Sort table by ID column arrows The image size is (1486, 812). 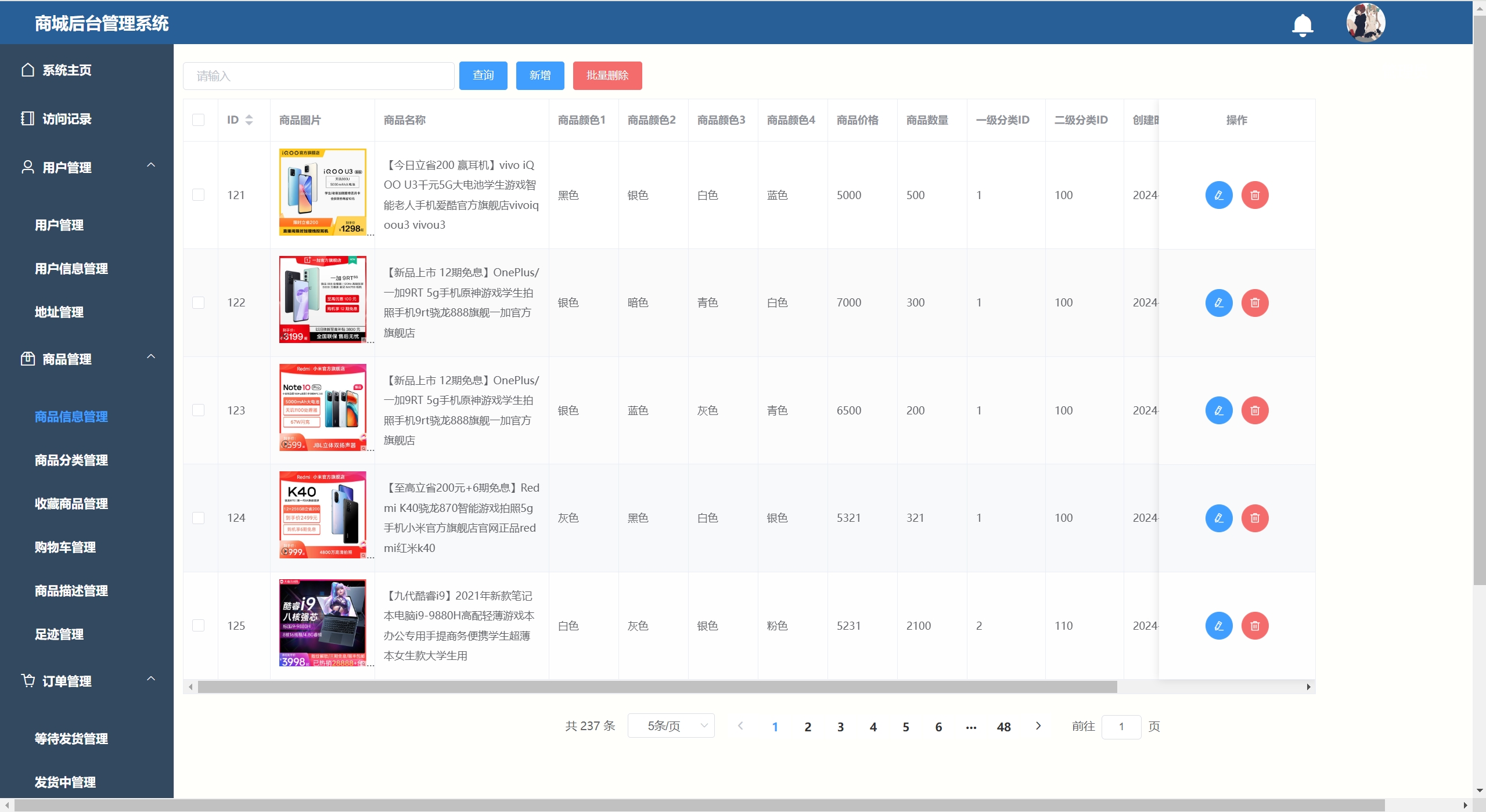[249, 120]
